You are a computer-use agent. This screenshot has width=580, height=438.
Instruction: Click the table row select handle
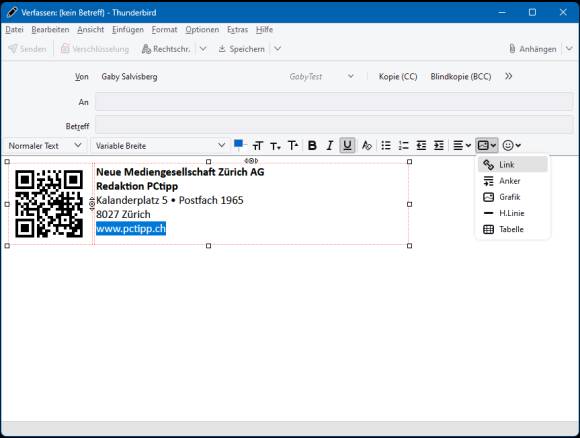point(92,204)
